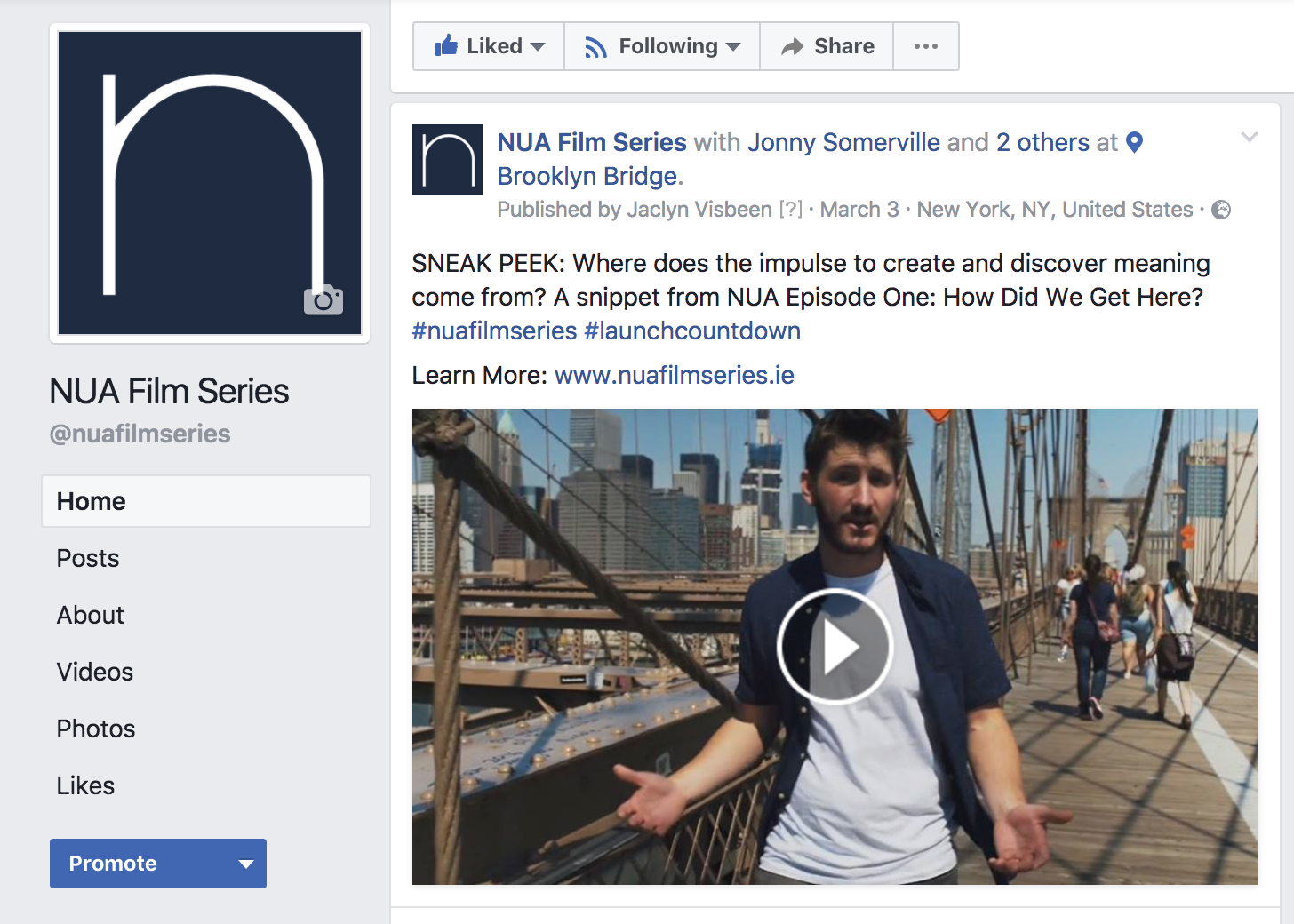Click the www.nuafilmseries.ie link
Screen dimensions: 1294x924
pyautogui.click(x=673, y=375)
